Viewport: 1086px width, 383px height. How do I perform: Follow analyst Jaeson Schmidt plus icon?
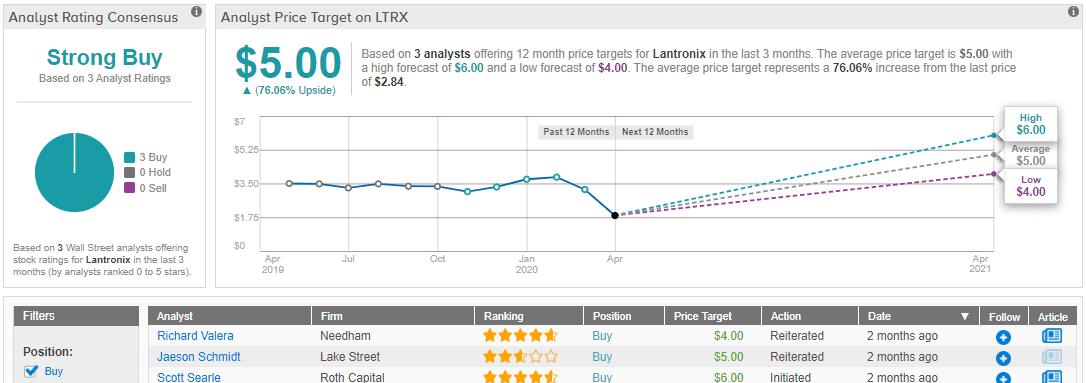(1004, 358)
